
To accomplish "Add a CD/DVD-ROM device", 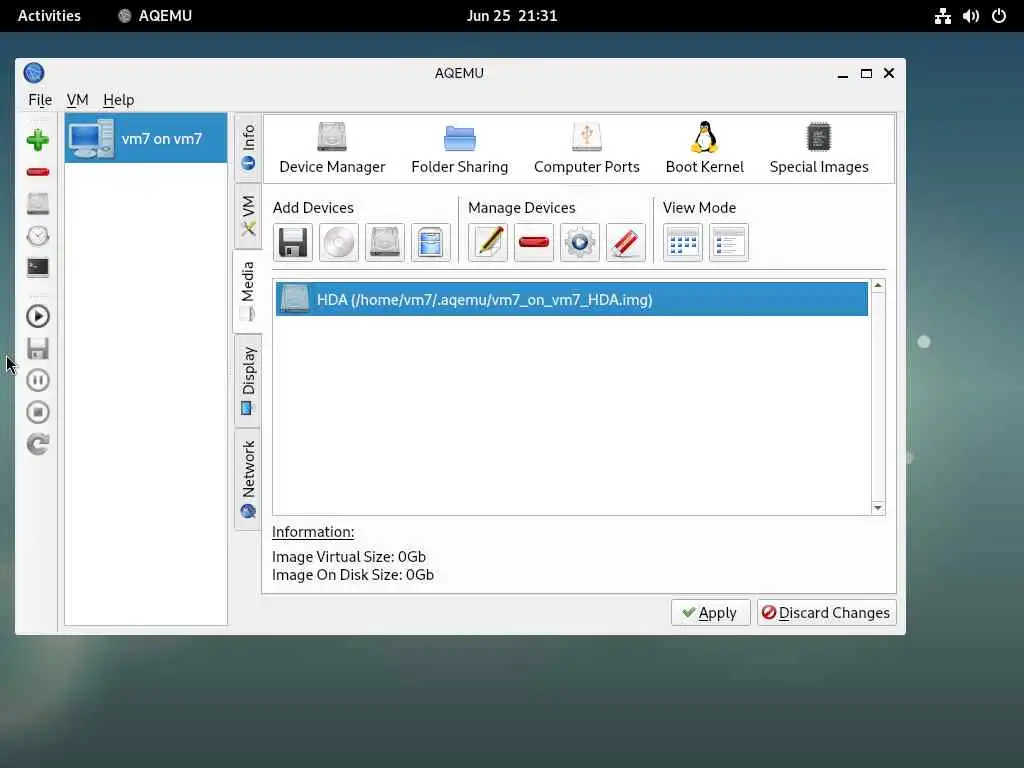I will [x=339, y=242].
